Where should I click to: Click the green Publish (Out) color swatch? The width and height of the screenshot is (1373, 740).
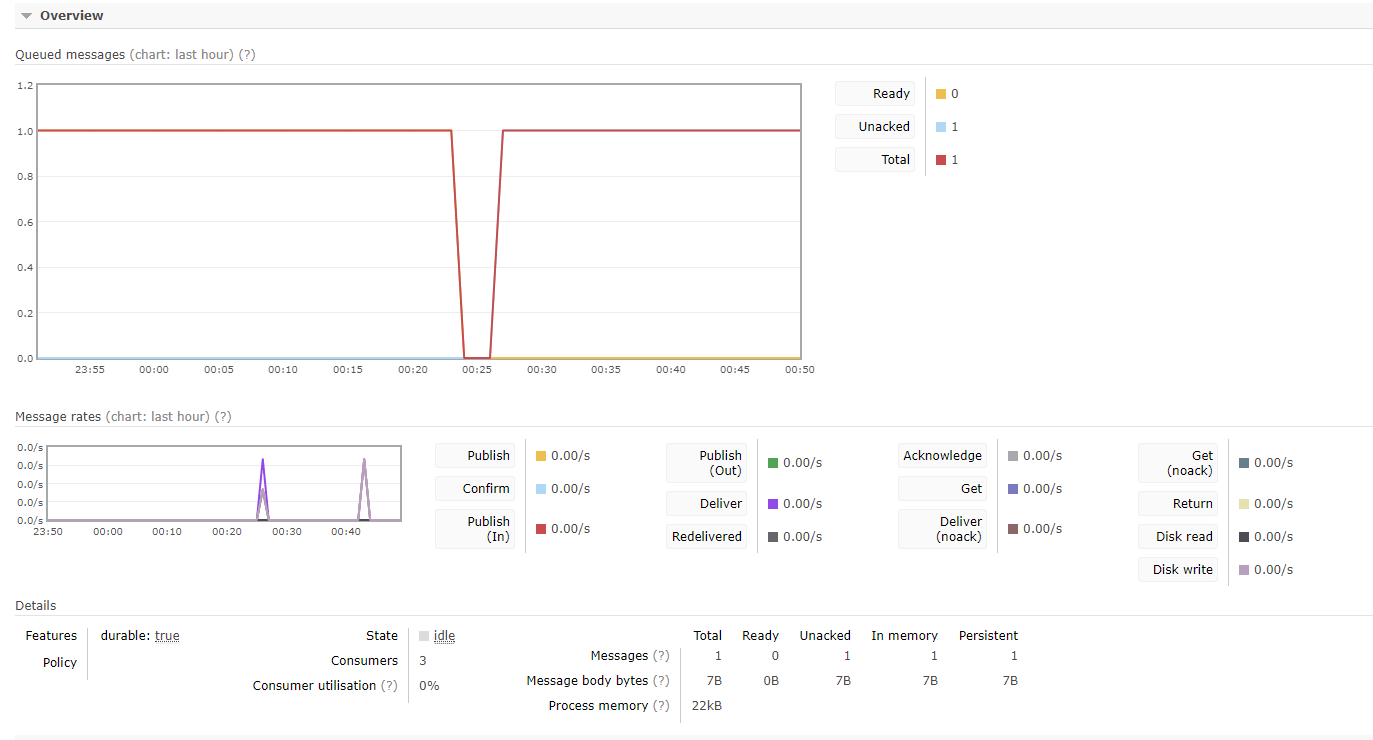click(x=773, y=463)
